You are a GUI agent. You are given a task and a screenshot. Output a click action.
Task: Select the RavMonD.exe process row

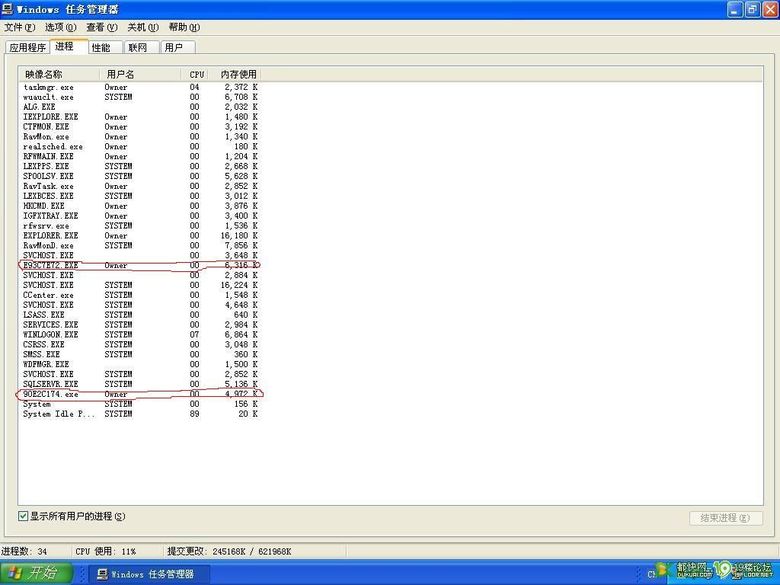[140, 246]
